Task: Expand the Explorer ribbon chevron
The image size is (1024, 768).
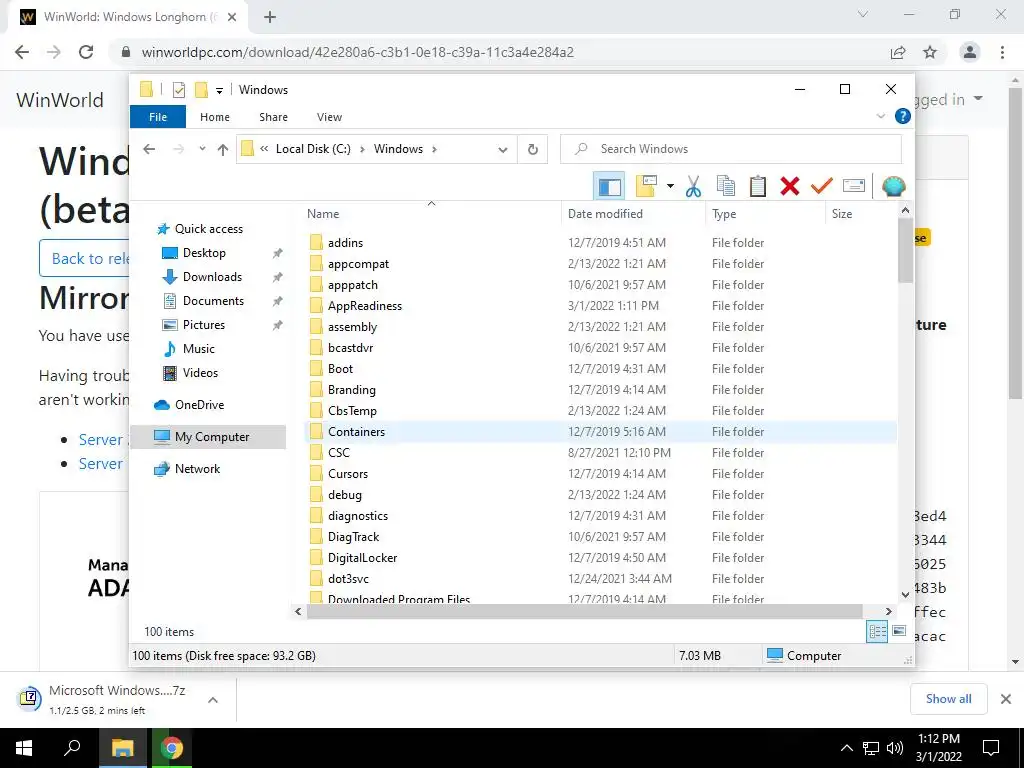Action: click(880, 116)
